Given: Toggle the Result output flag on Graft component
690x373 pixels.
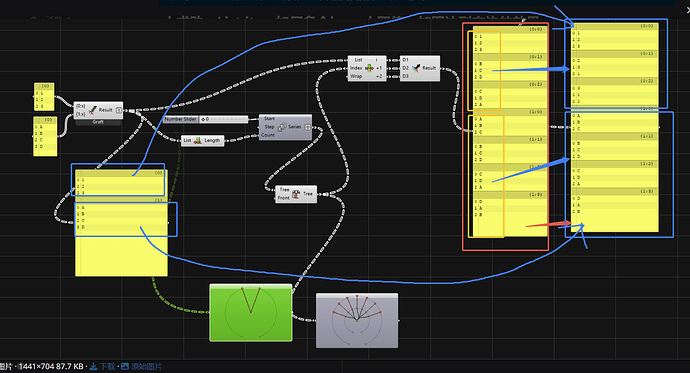Looking at the screenshot, I should pyautogui.click(x=119, y=110).
